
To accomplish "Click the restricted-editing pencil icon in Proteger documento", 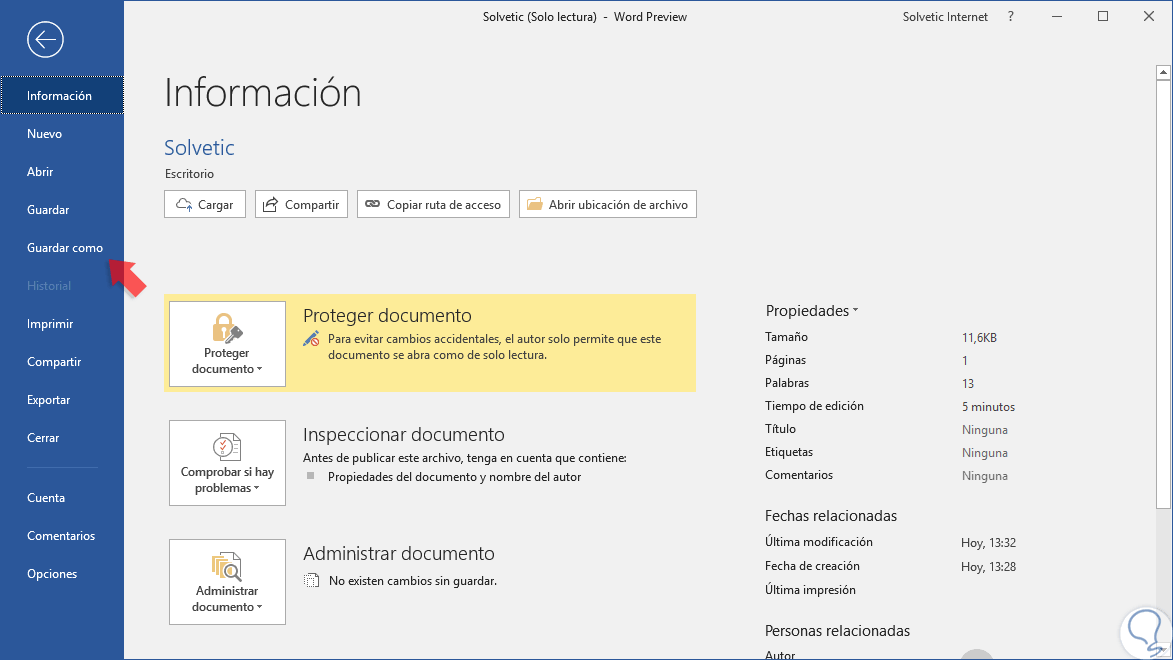I will click(311, 339).
